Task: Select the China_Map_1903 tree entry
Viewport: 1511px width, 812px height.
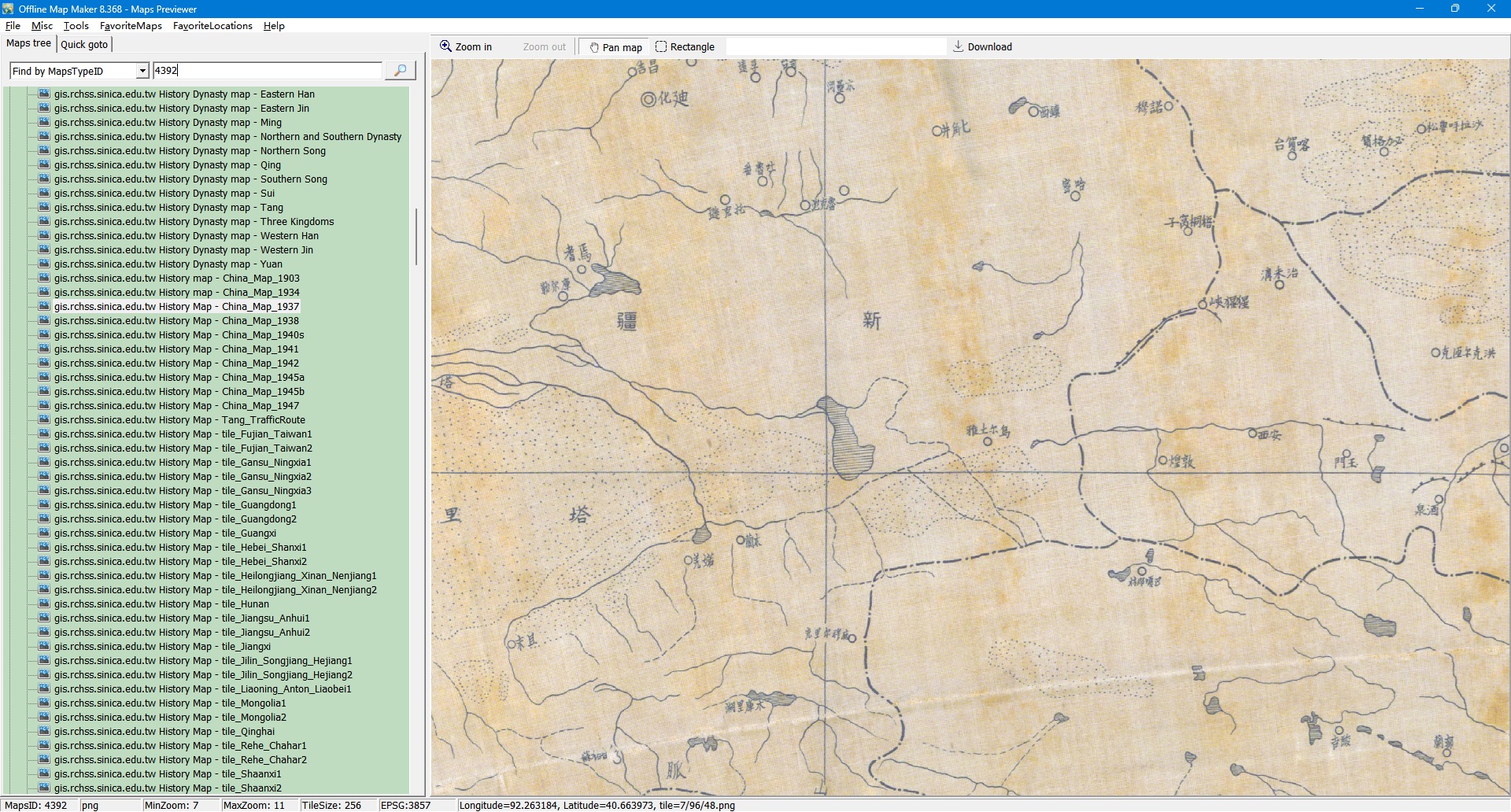Action: [176, 279]
